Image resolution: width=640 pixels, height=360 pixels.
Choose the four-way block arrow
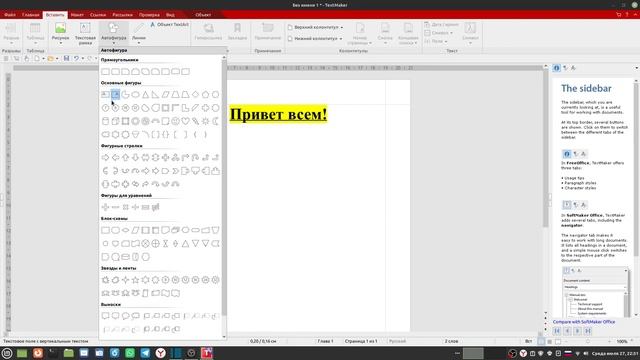coord(165,158)
